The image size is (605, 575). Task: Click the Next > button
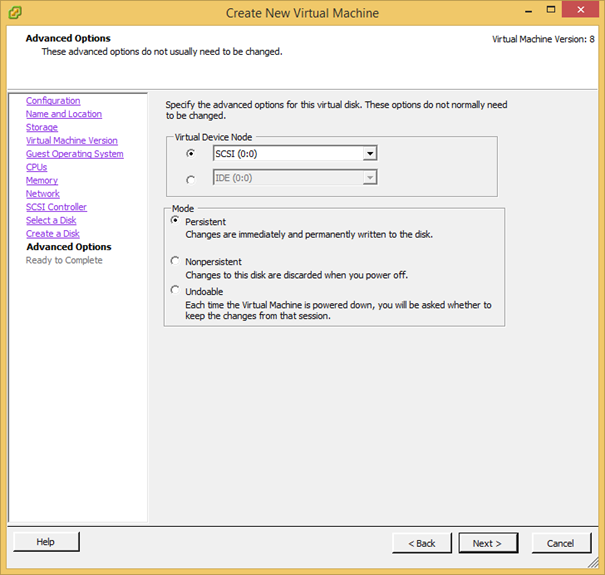click(x=488, y=543)
